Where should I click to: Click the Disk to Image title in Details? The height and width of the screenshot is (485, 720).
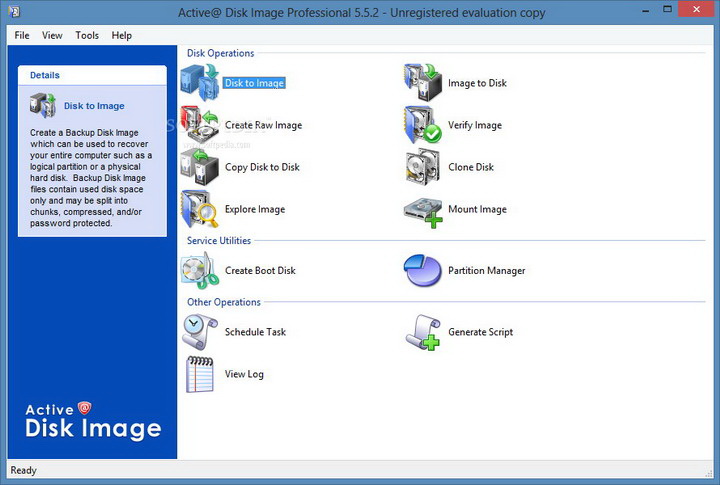coord(94,106)
